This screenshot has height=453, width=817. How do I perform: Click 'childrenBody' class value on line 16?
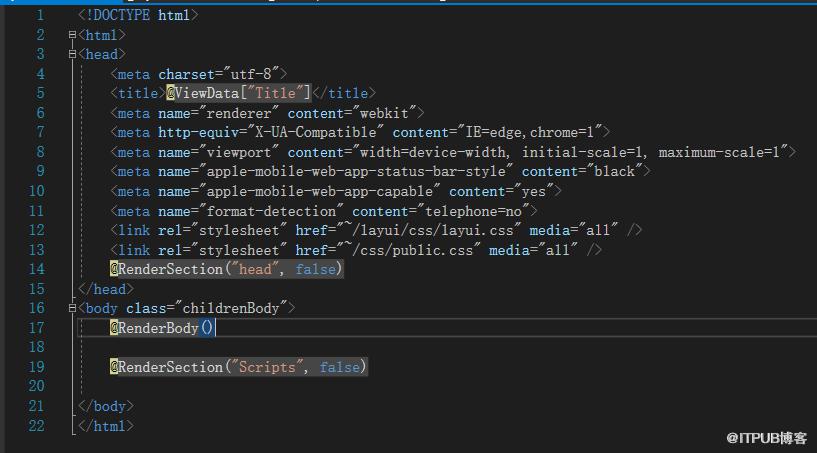click(x=231, y=308)
